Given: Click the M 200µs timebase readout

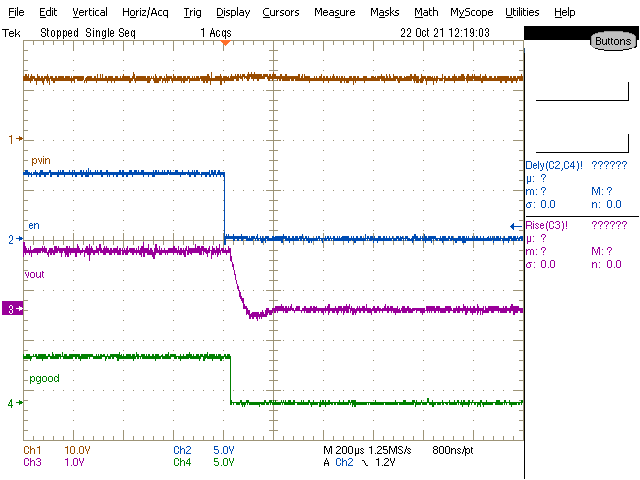Looking at the screenshot, I should 344,450.
